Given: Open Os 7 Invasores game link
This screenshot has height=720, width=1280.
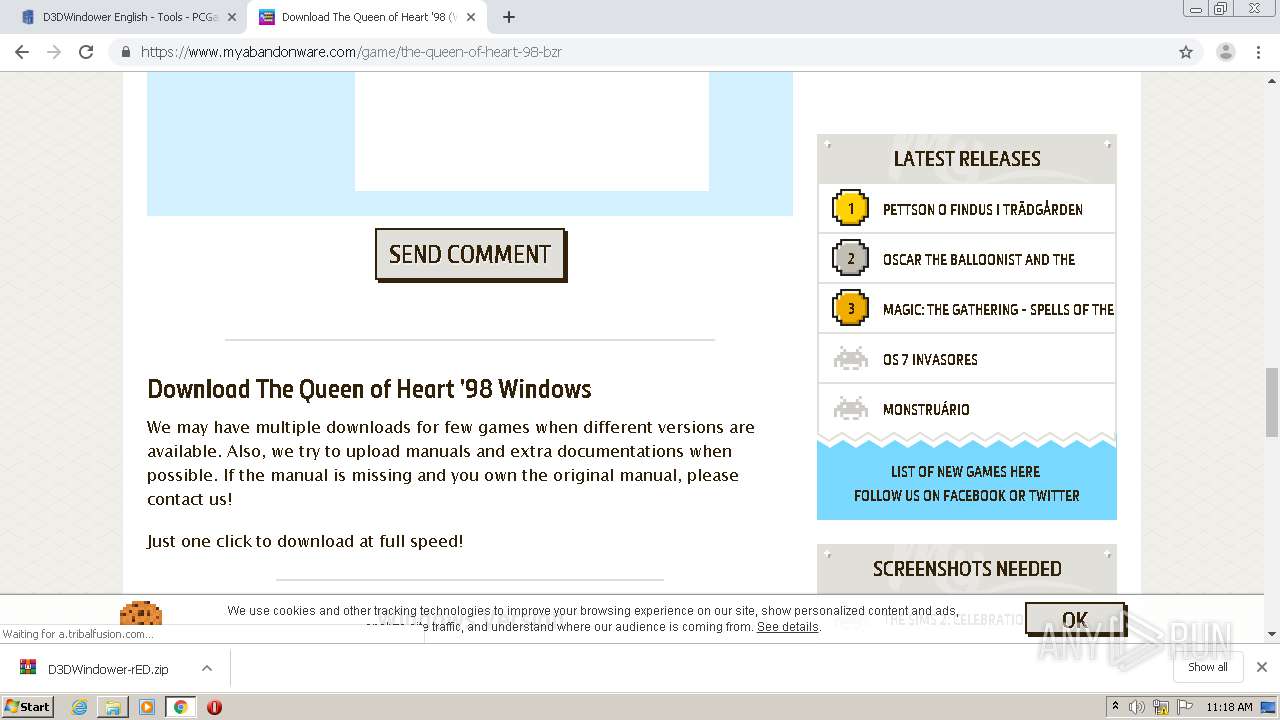Looking at the screenshot, I should click(930, 359).
